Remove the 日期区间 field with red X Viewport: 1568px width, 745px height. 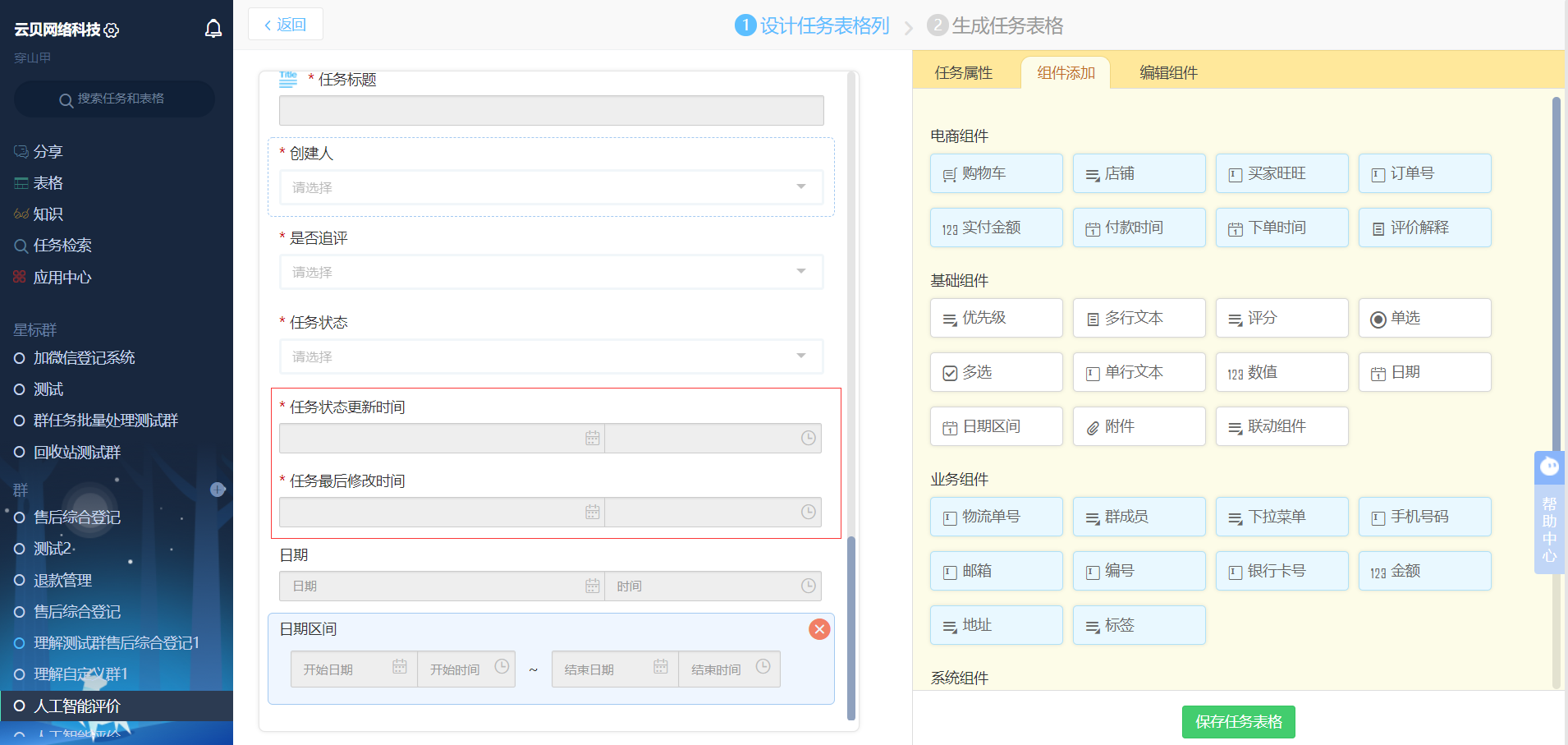click(818, 629)
